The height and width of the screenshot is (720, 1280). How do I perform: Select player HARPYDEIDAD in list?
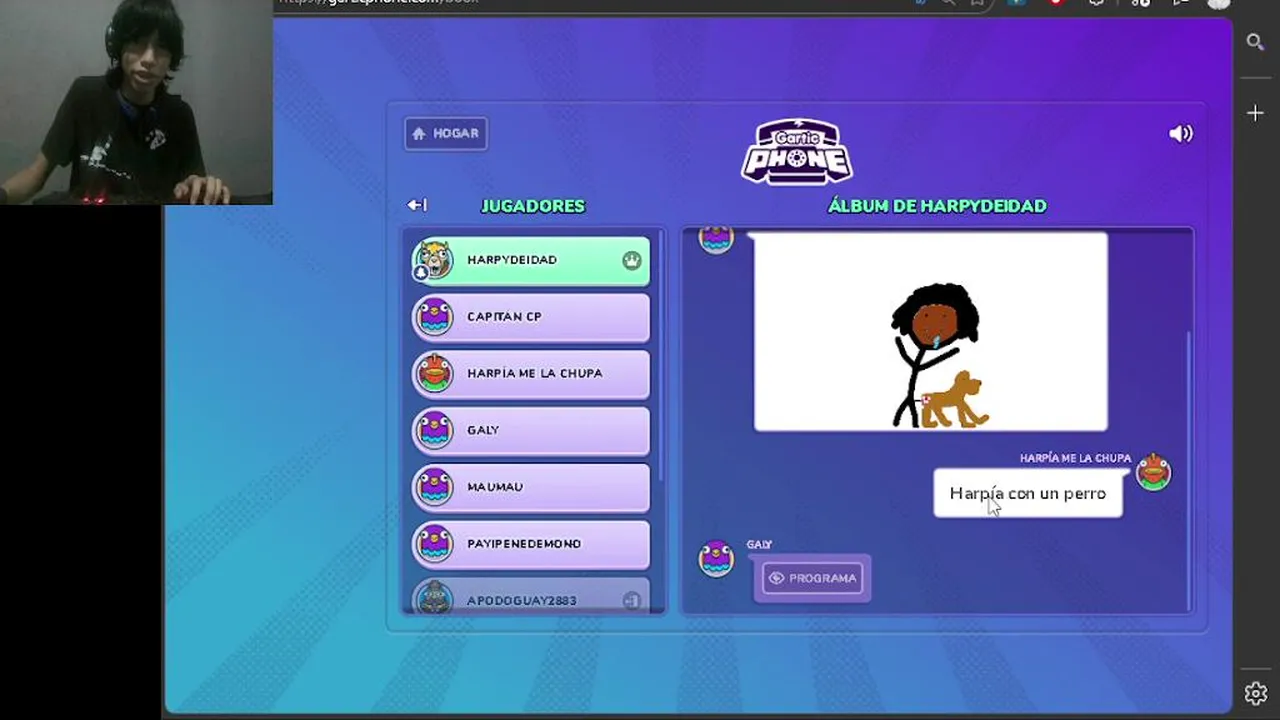(x=531, y=260)
